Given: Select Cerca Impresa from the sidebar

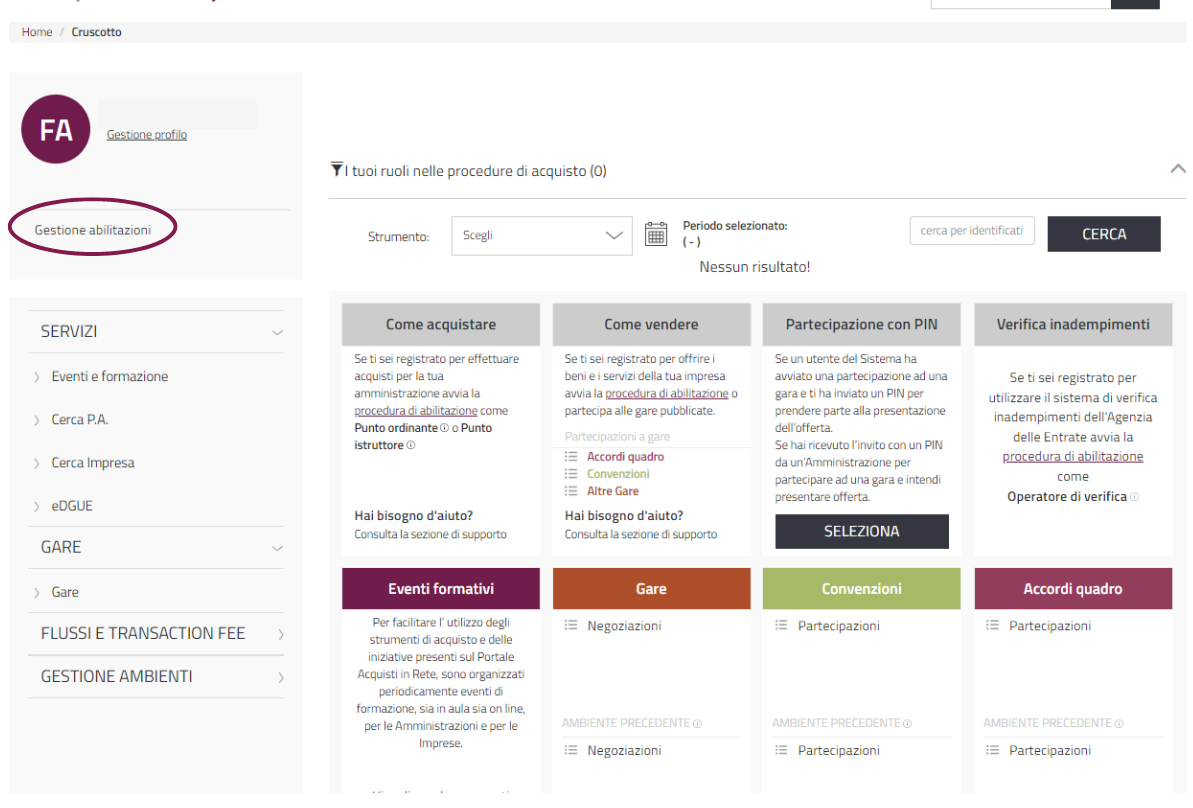Looking at the screenshot, I should [x=92, y=463].
